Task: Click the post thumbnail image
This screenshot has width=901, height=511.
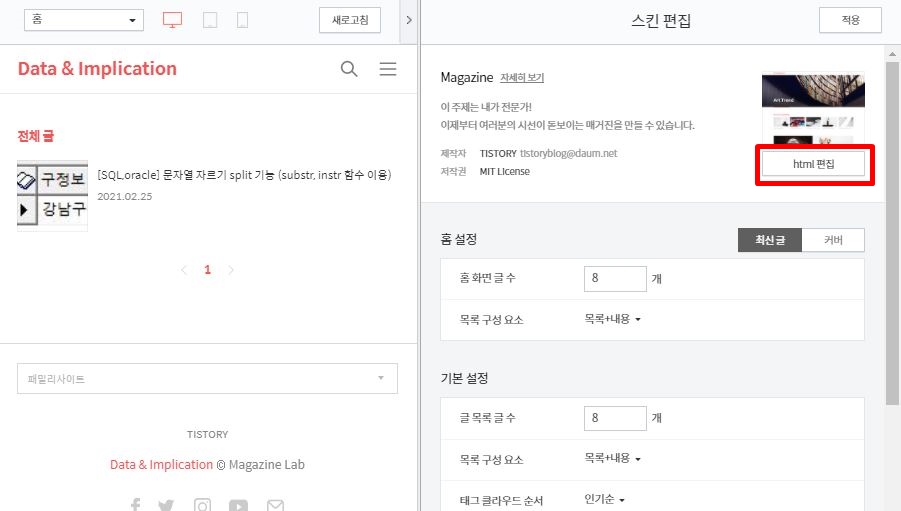Action: coord(52,196)
